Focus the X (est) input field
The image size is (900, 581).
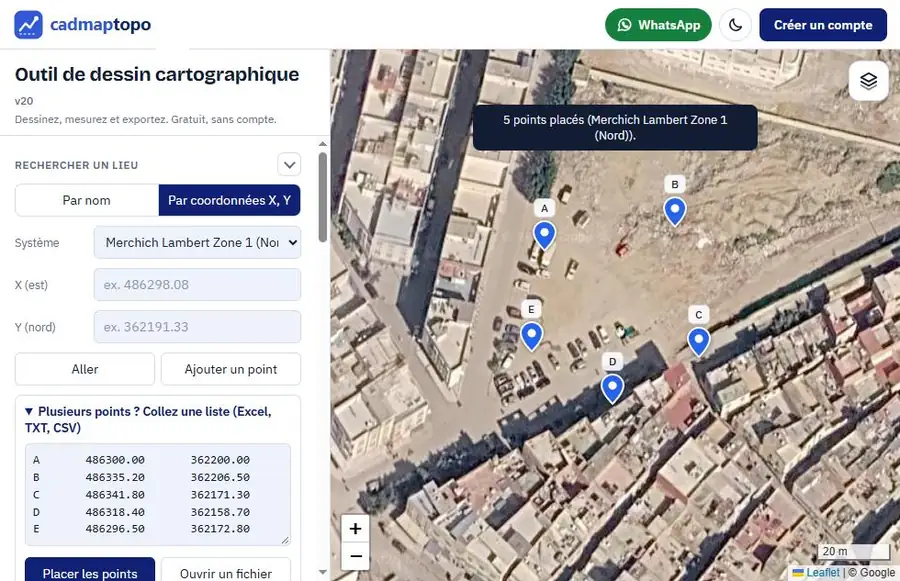pos(197,285)
